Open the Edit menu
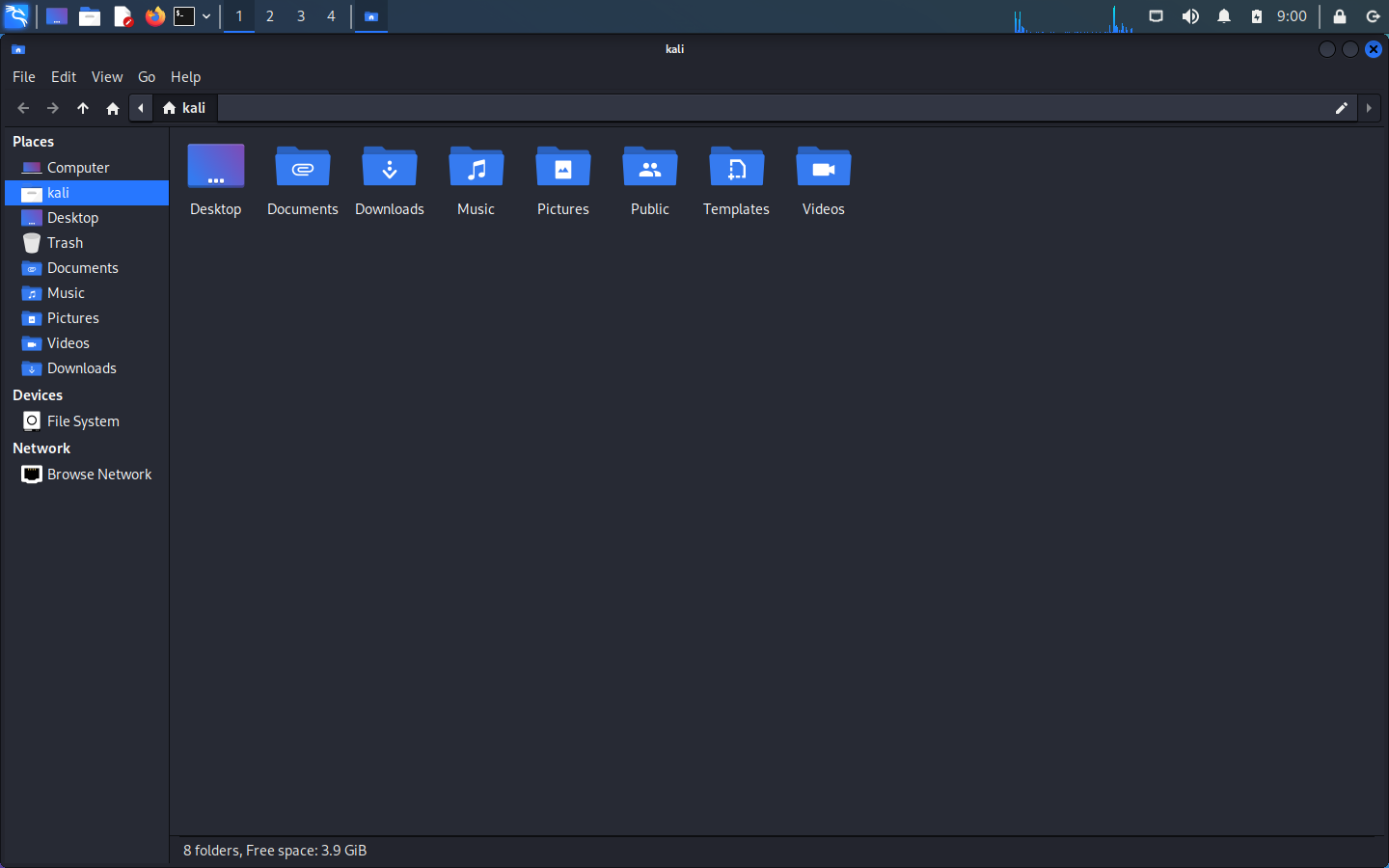Image resolution: width=1389 pixels, height=868 pixels. (x=64, y=77)
